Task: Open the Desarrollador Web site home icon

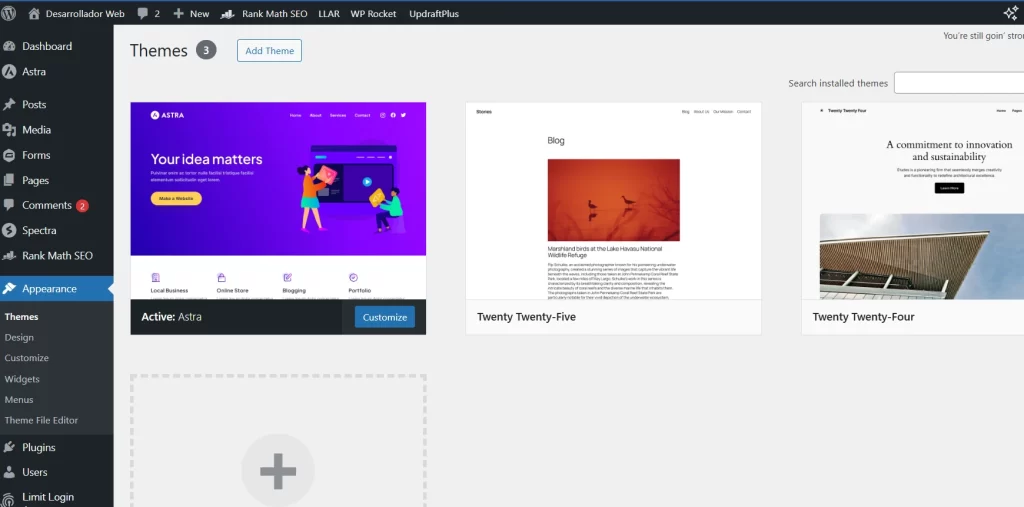Action: [34, 13]
